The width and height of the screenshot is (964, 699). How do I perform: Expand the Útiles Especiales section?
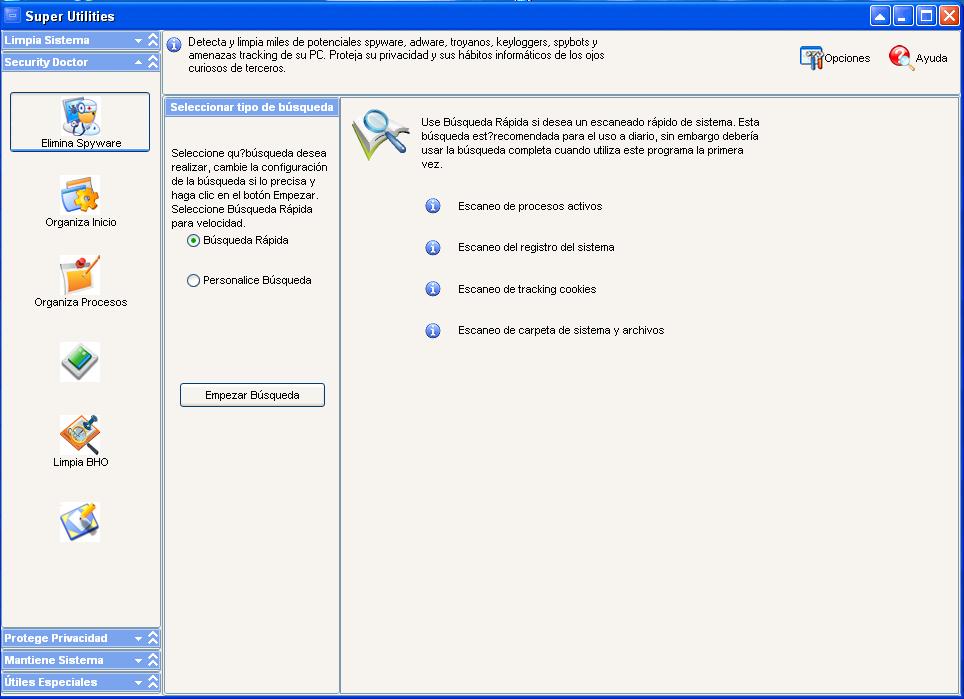tap(81, 682)
